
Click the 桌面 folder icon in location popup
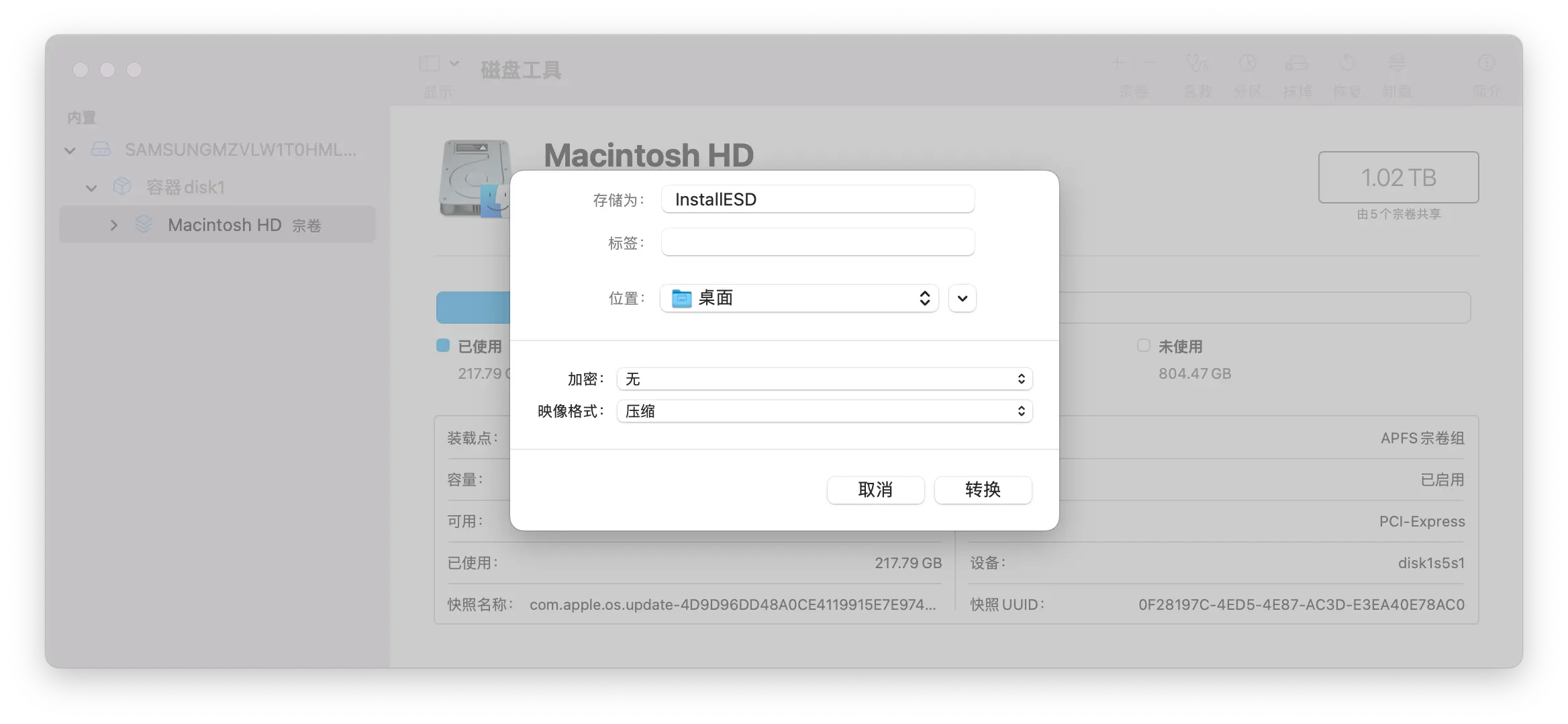click(x=681, y=298)
